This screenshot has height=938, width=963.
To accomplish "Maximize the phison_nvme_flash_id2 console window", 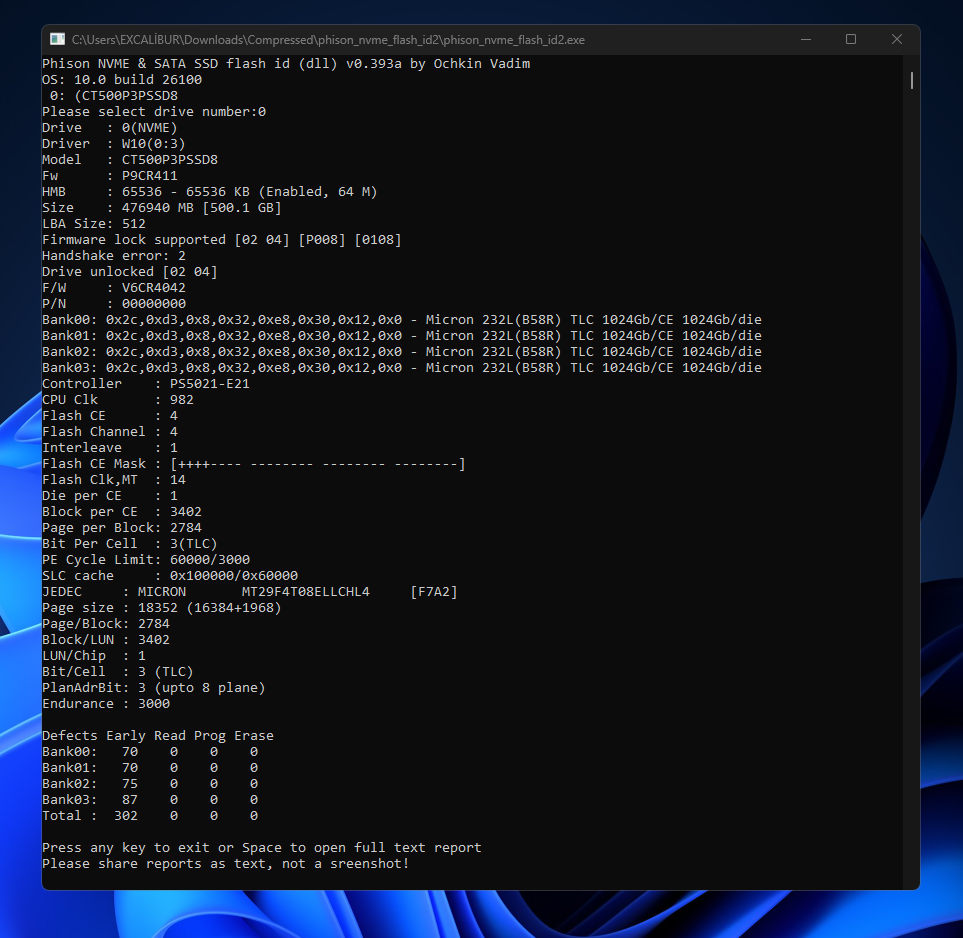I will point(851,39).
